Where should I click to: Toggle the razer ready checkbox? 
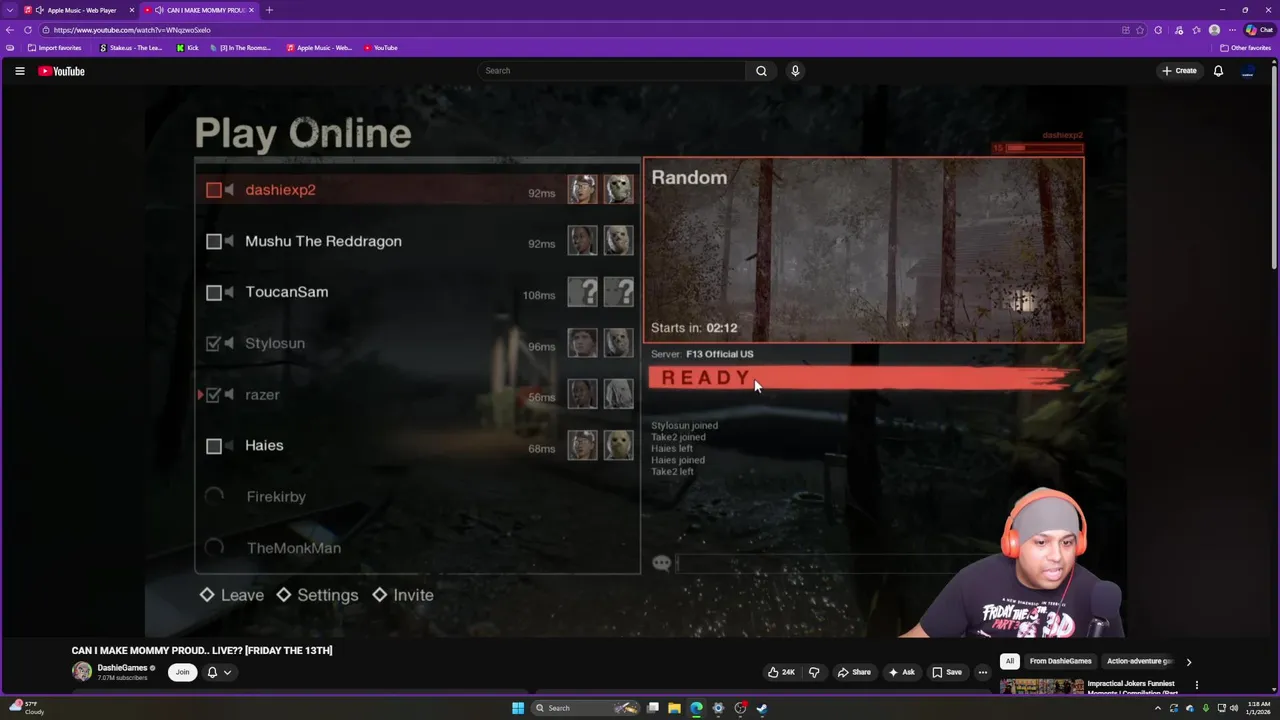pos(213,395)
